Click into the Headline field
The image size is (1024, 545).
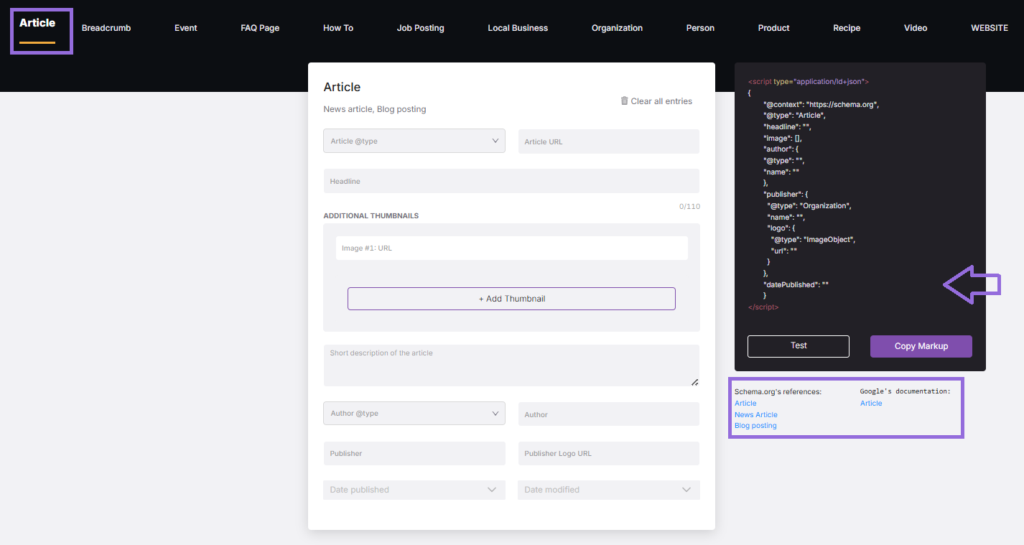[x=511, y=181]
